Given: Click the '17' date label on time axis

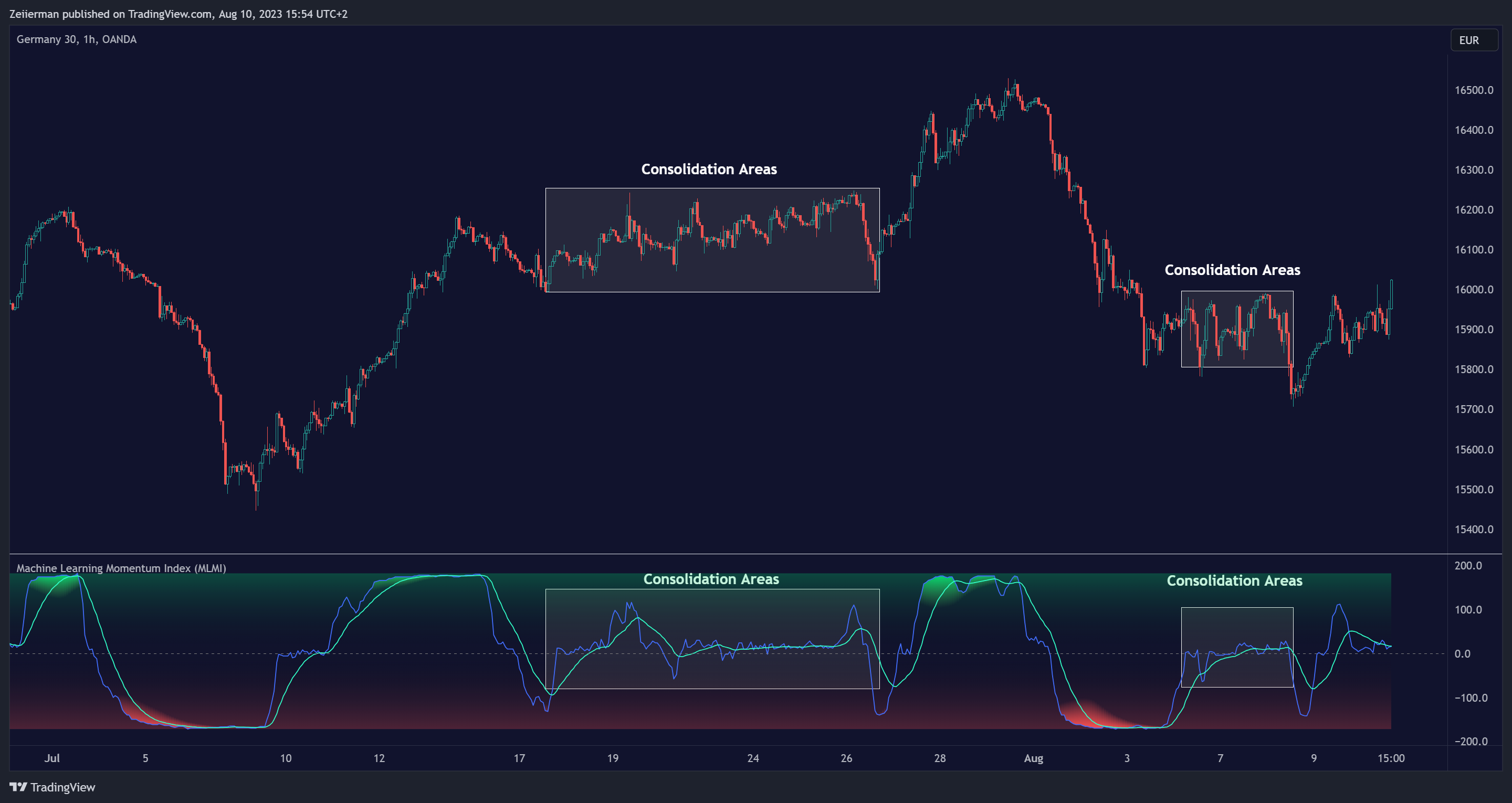Looking at the screenshot, I should point(519,758).
